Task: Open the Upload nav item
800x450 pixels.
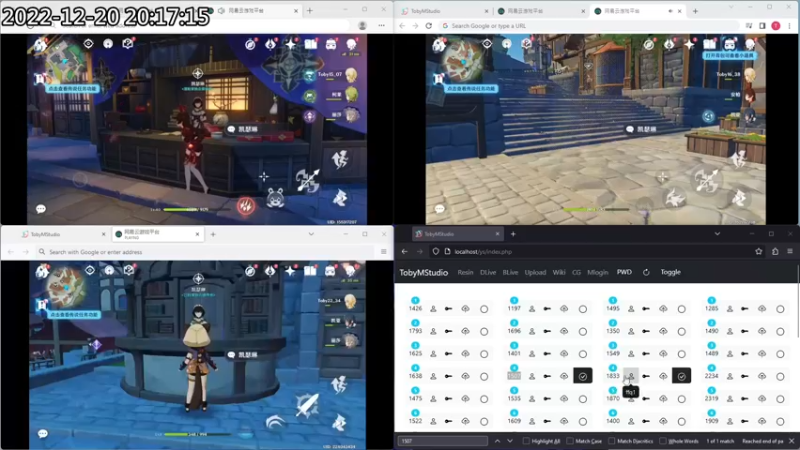Action: (x=535, y=272)
